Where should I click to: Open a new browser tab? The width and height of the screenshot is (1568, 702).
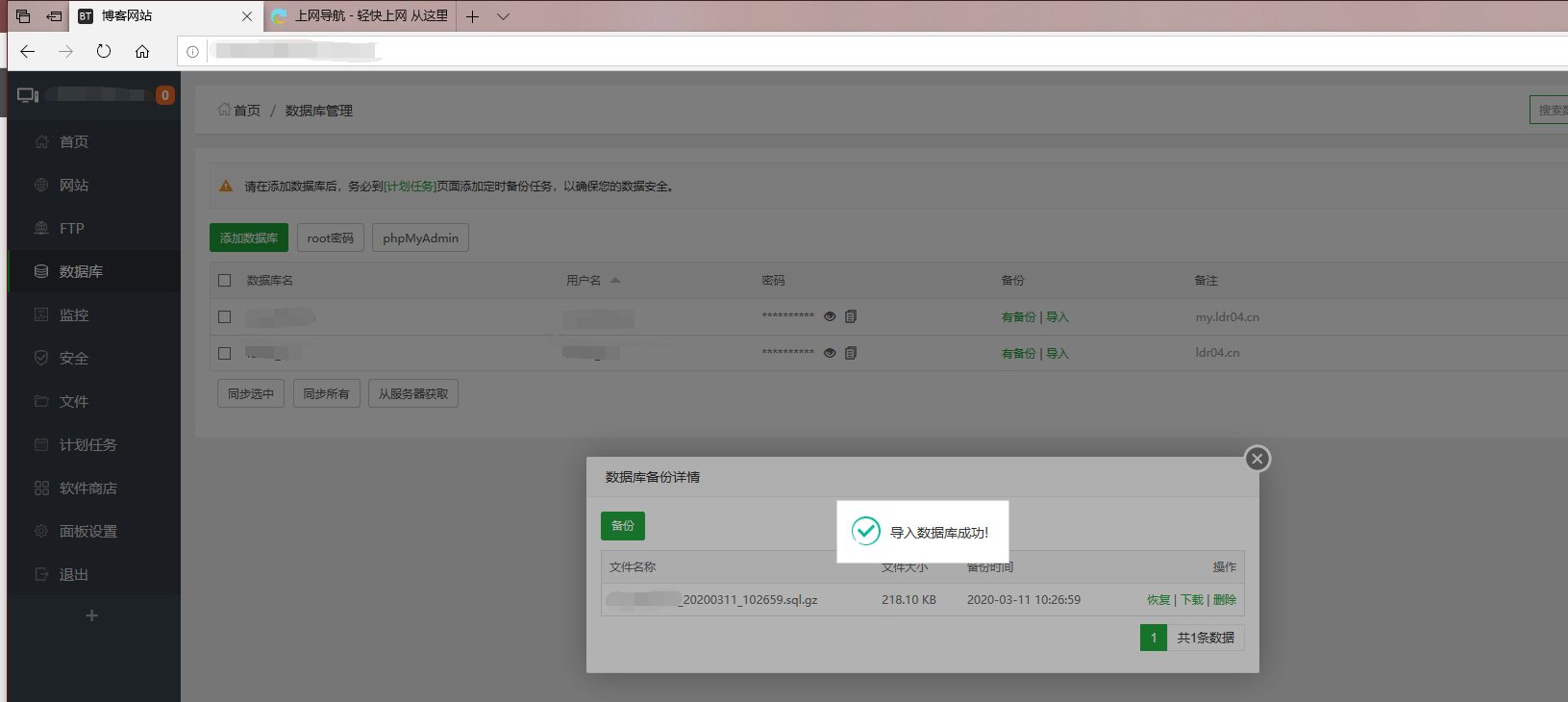472,16
